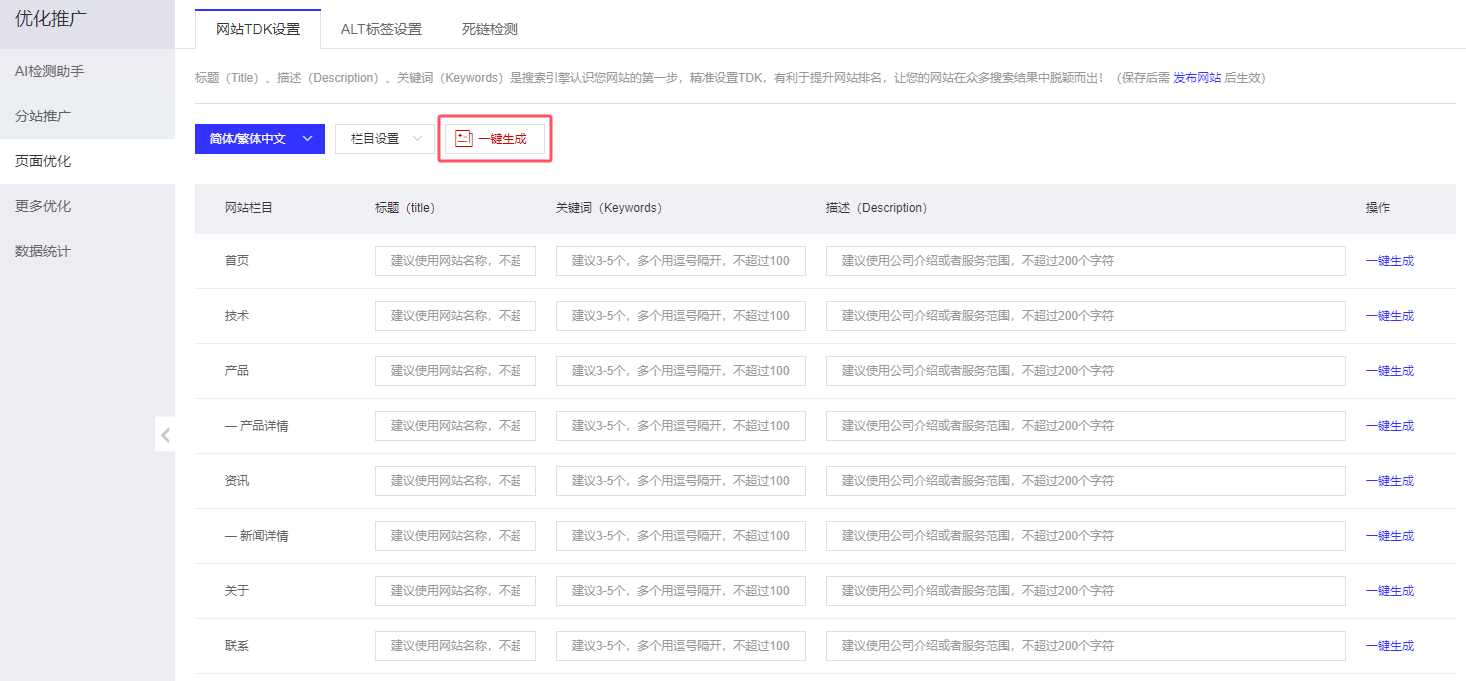1466x681 pixels.
Task: Select the 网站TDK设置 tab
Action: [x=259, y=29]
